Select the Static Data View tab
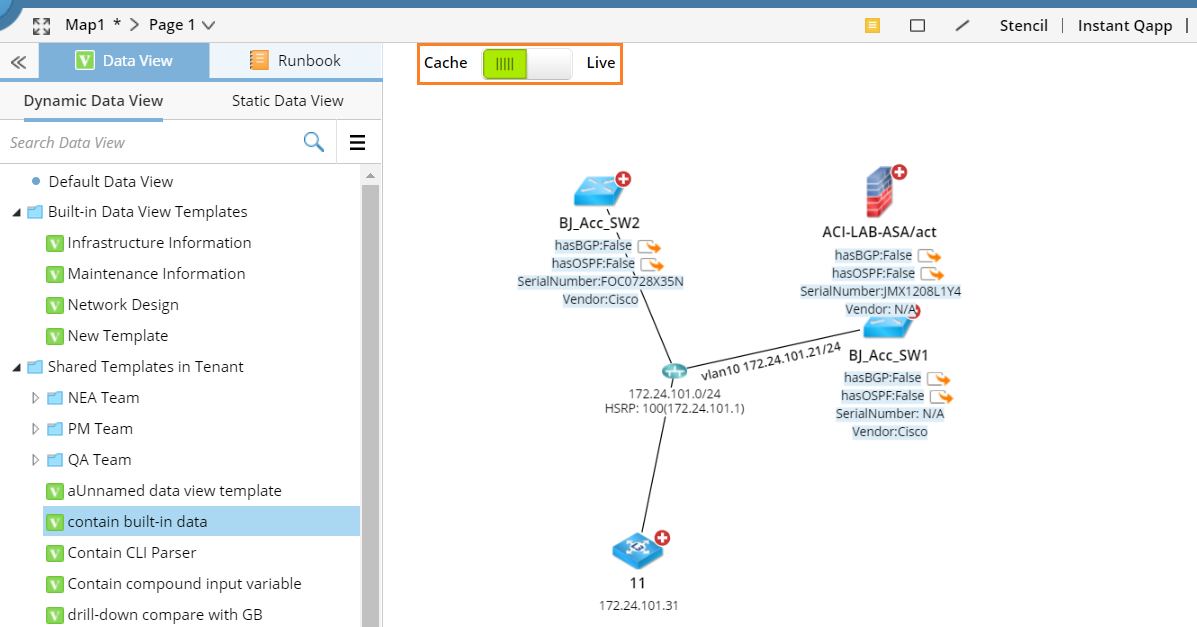The width and height of the screenshot is (1197, 627). 287,101
